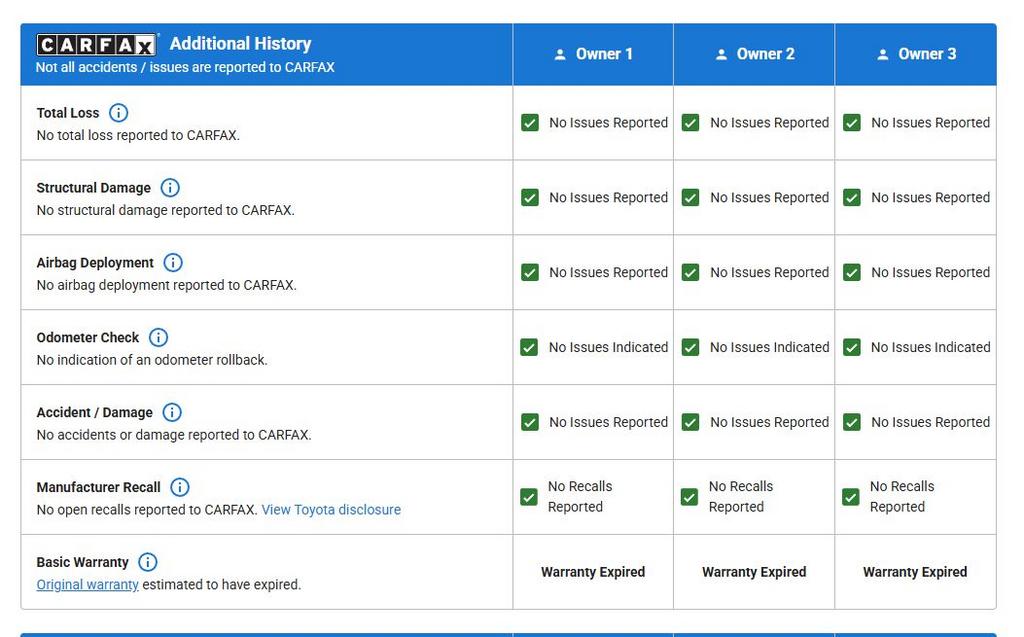The width and height of the screenshot is (1024, 637).
Task: Click Owner 2 No Recalls Reported checkmark
Action: [689, 497]
